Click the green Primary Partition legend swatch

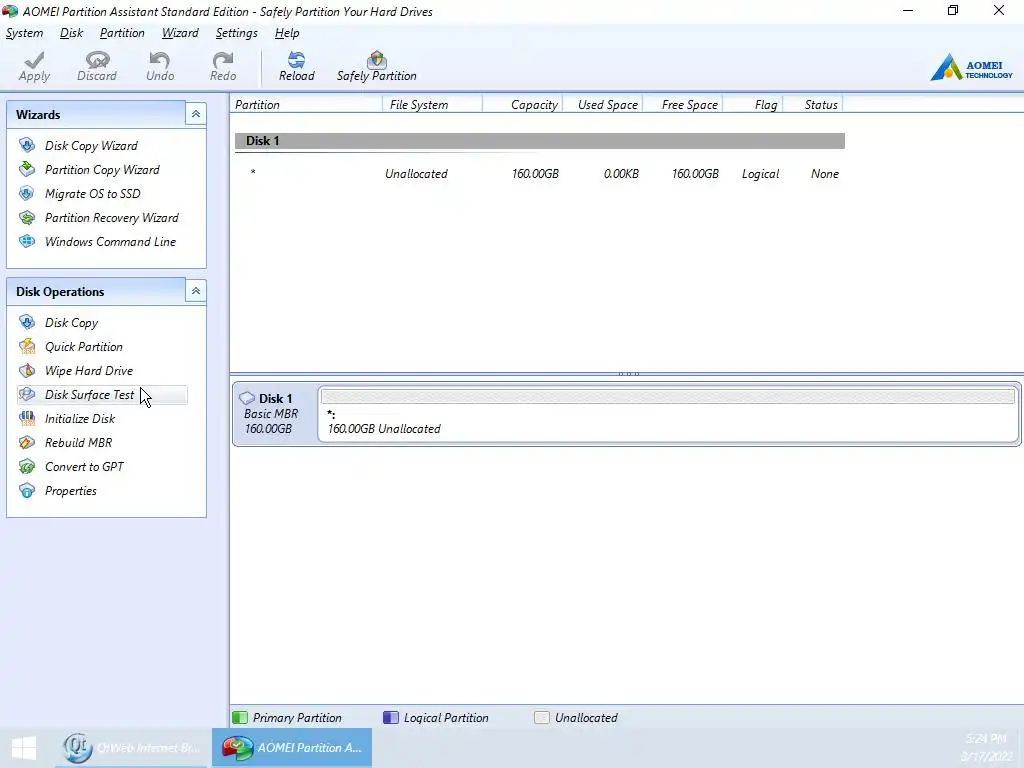[x=240, y=718]
